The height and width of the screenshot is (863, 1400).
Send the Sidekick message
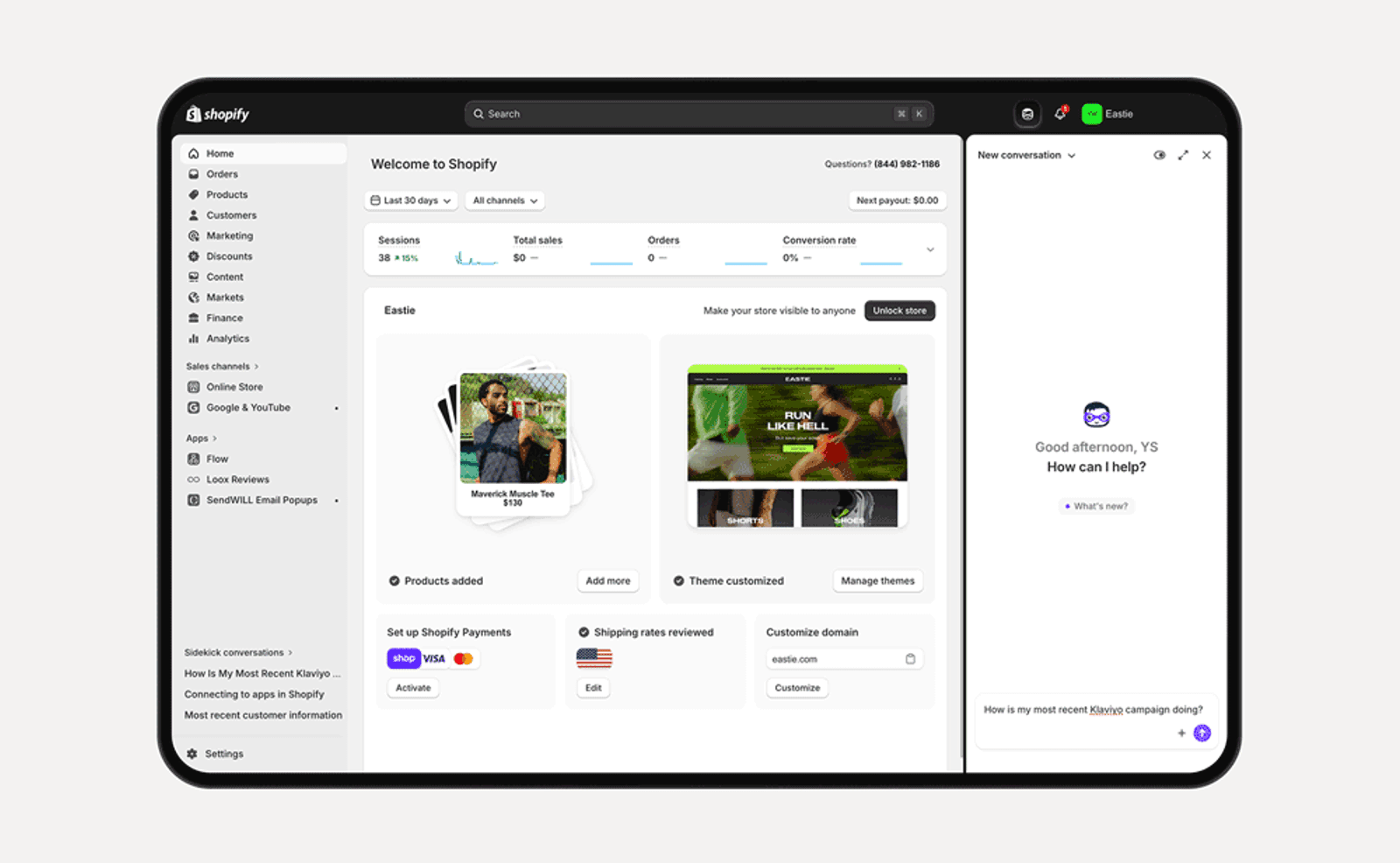coord(1202,733)
